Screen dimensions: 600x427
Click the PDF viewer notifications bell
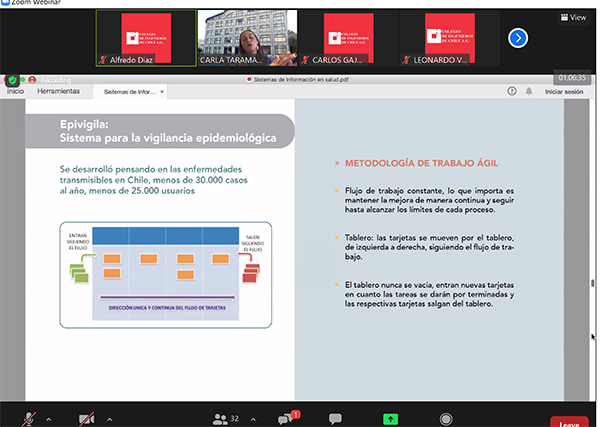527,91
